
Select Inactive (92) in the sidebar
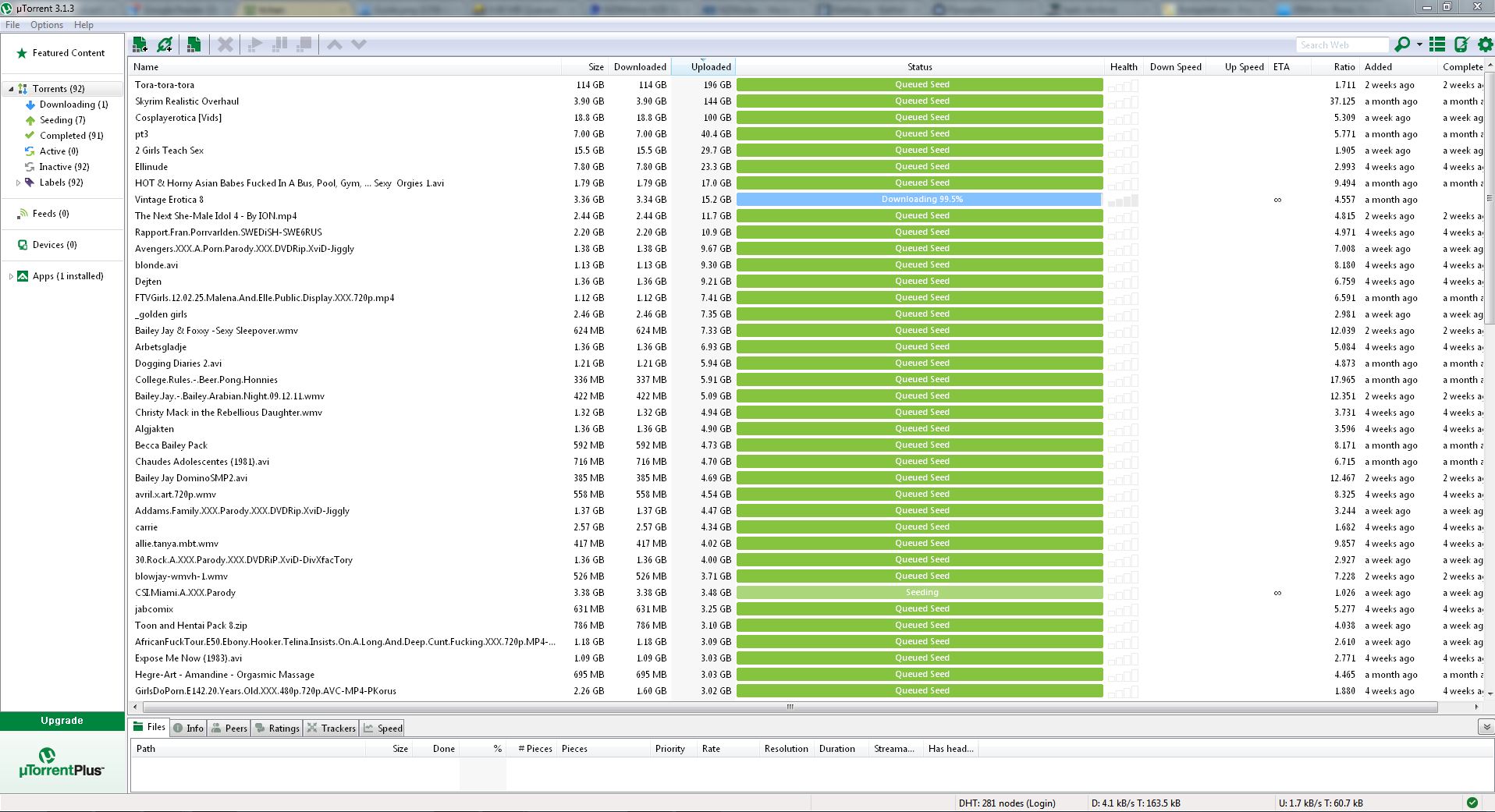[x=64, y=167]
